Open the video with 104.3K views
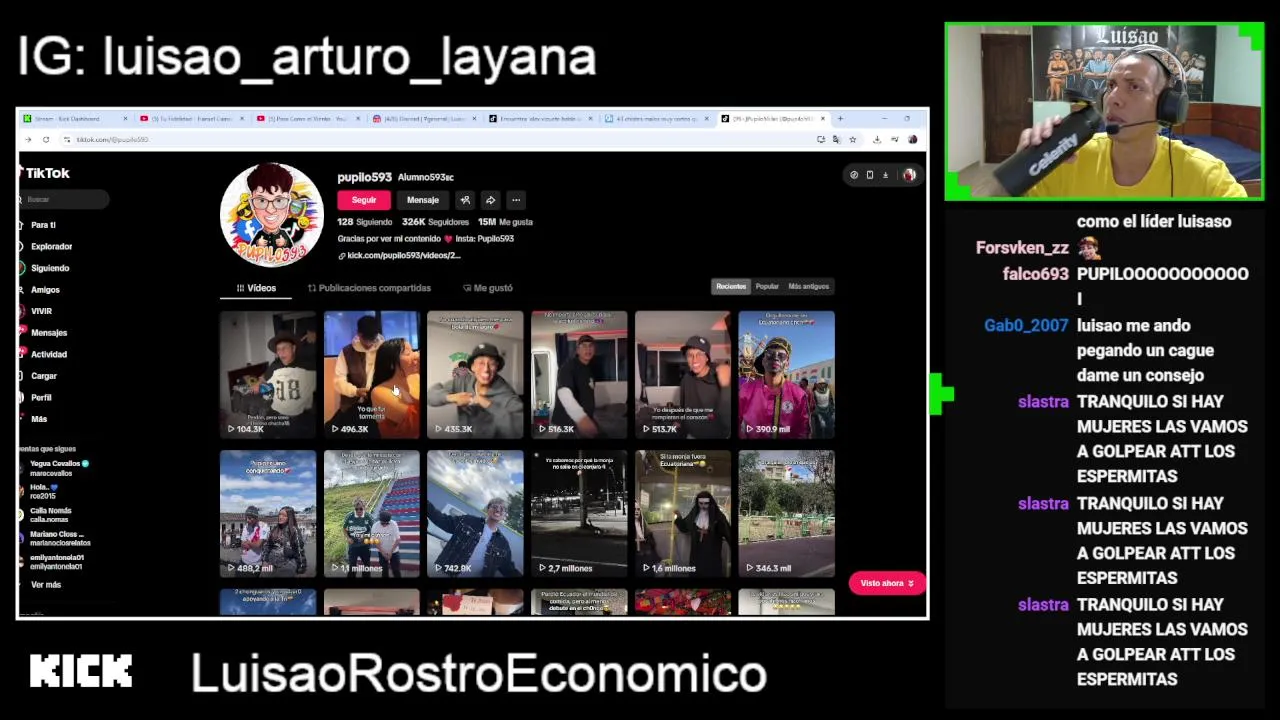Screen dimensions: 1280x720 pos(268,374)
